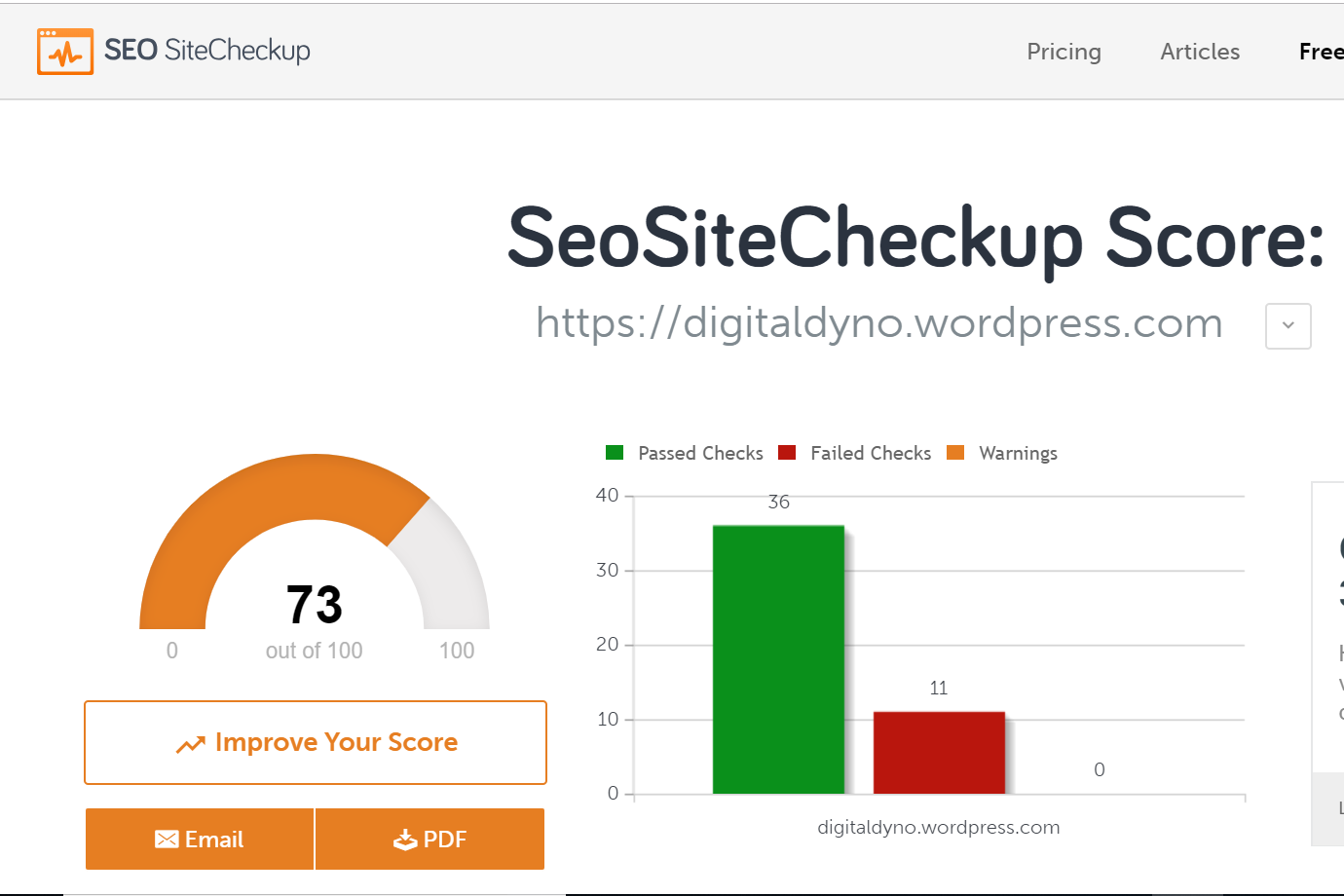The image size is (1344, 896).
Task: Click the Warnings legend text
Action: click(1018, 453)
